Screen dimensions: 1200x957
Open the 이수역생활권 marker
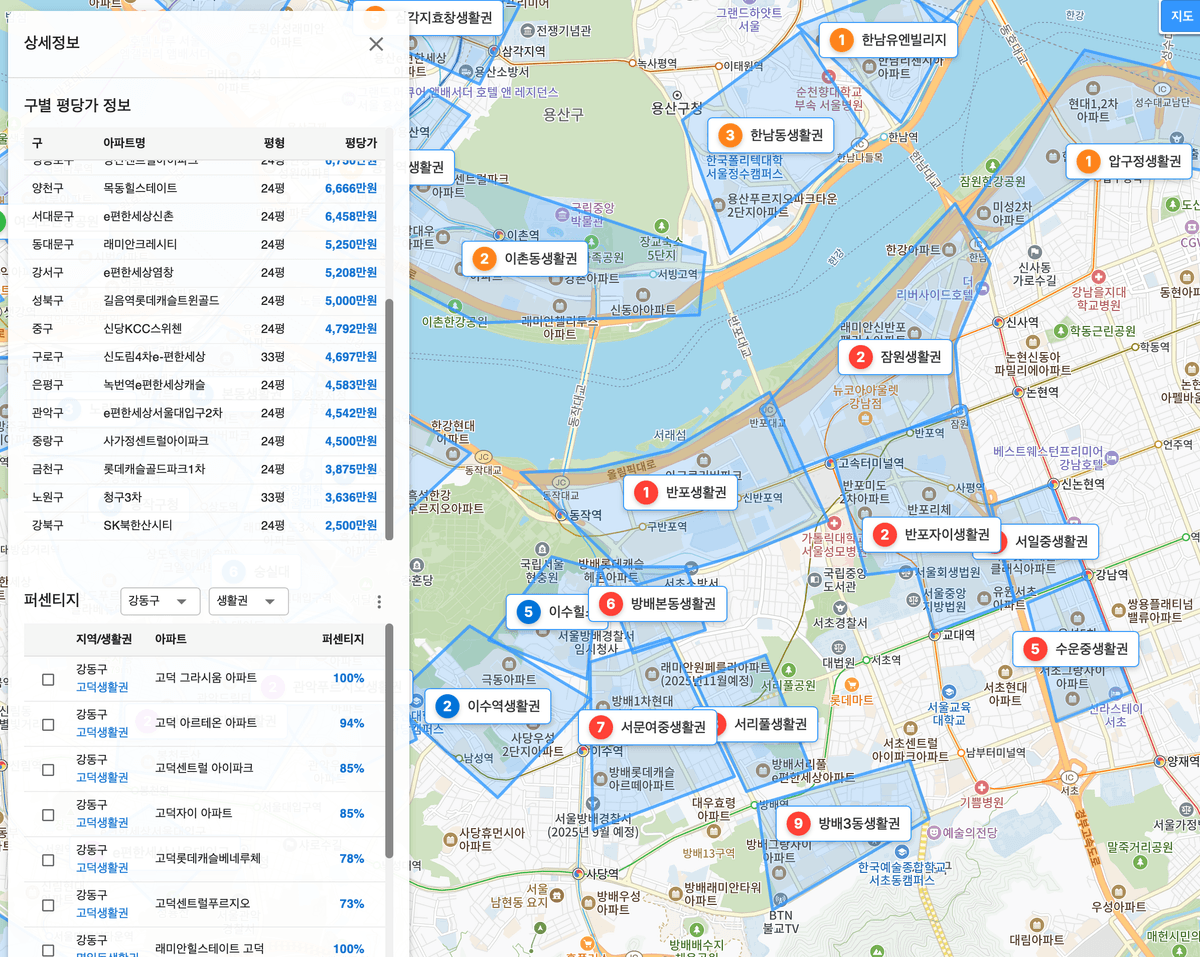487,707
